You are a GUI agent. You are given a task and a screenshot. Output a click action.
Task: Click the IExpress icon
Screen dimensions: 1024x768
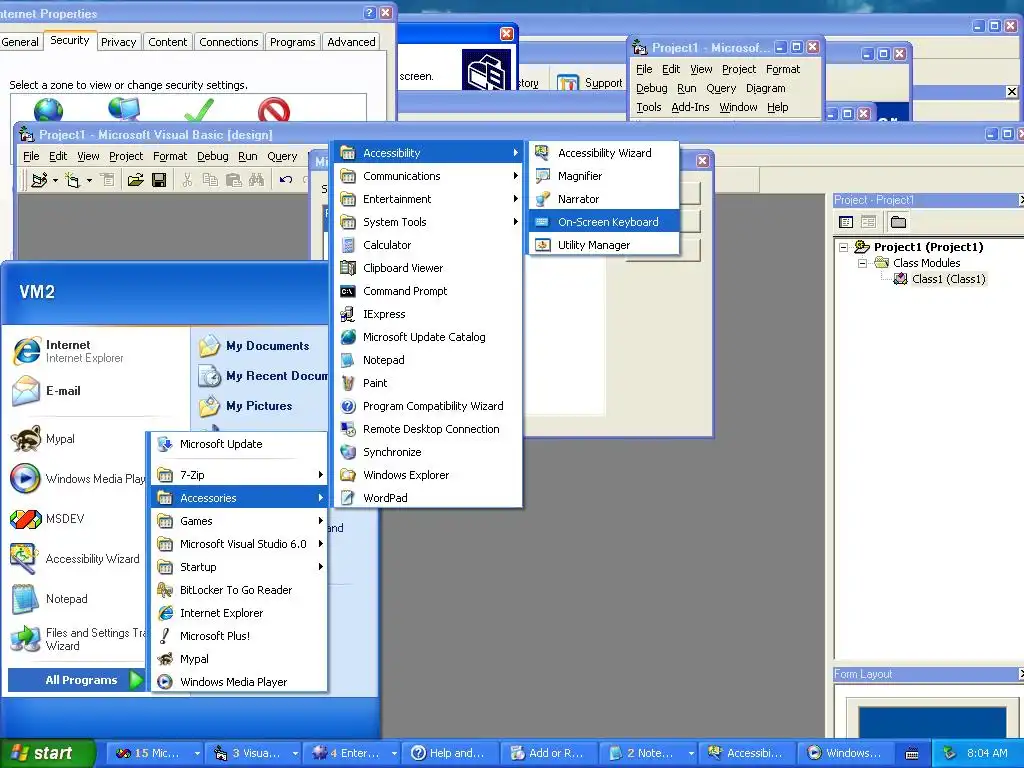(348, 314)
